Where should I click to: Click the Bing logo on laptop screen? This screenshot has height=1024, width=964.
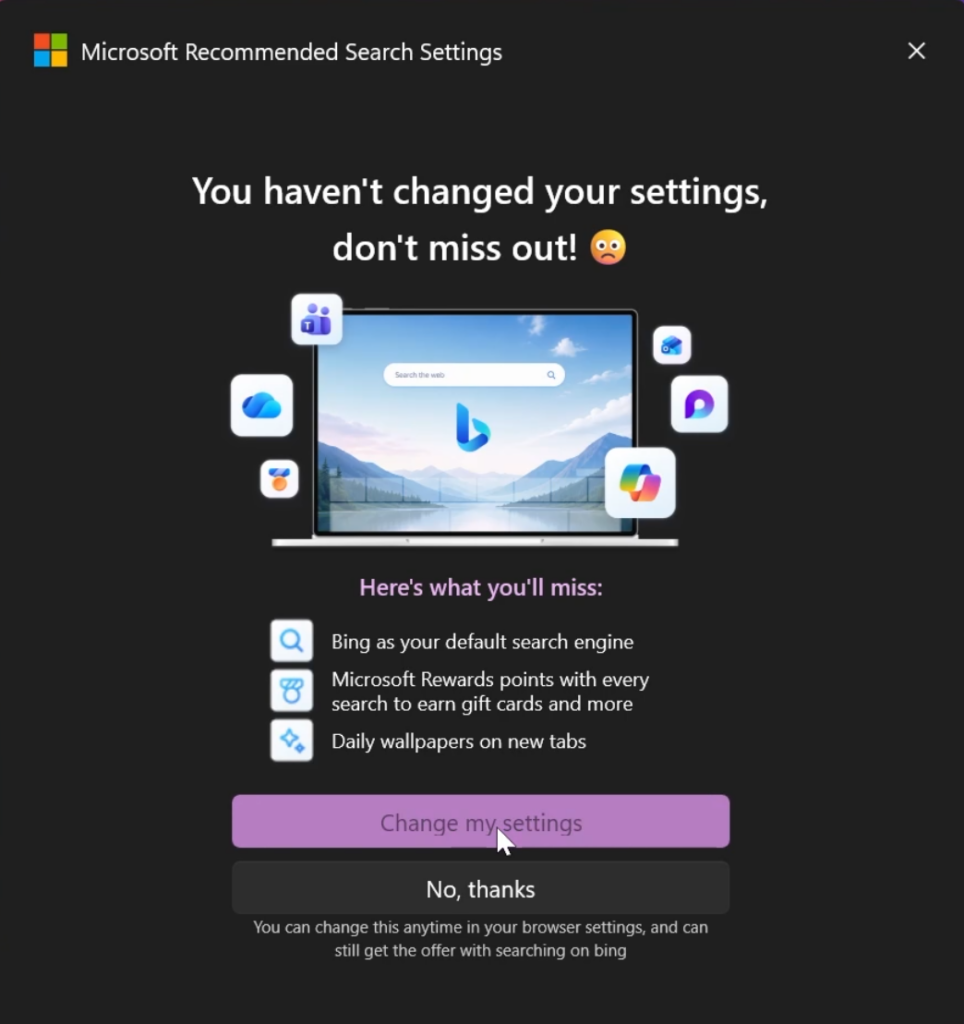coord(472,428)
